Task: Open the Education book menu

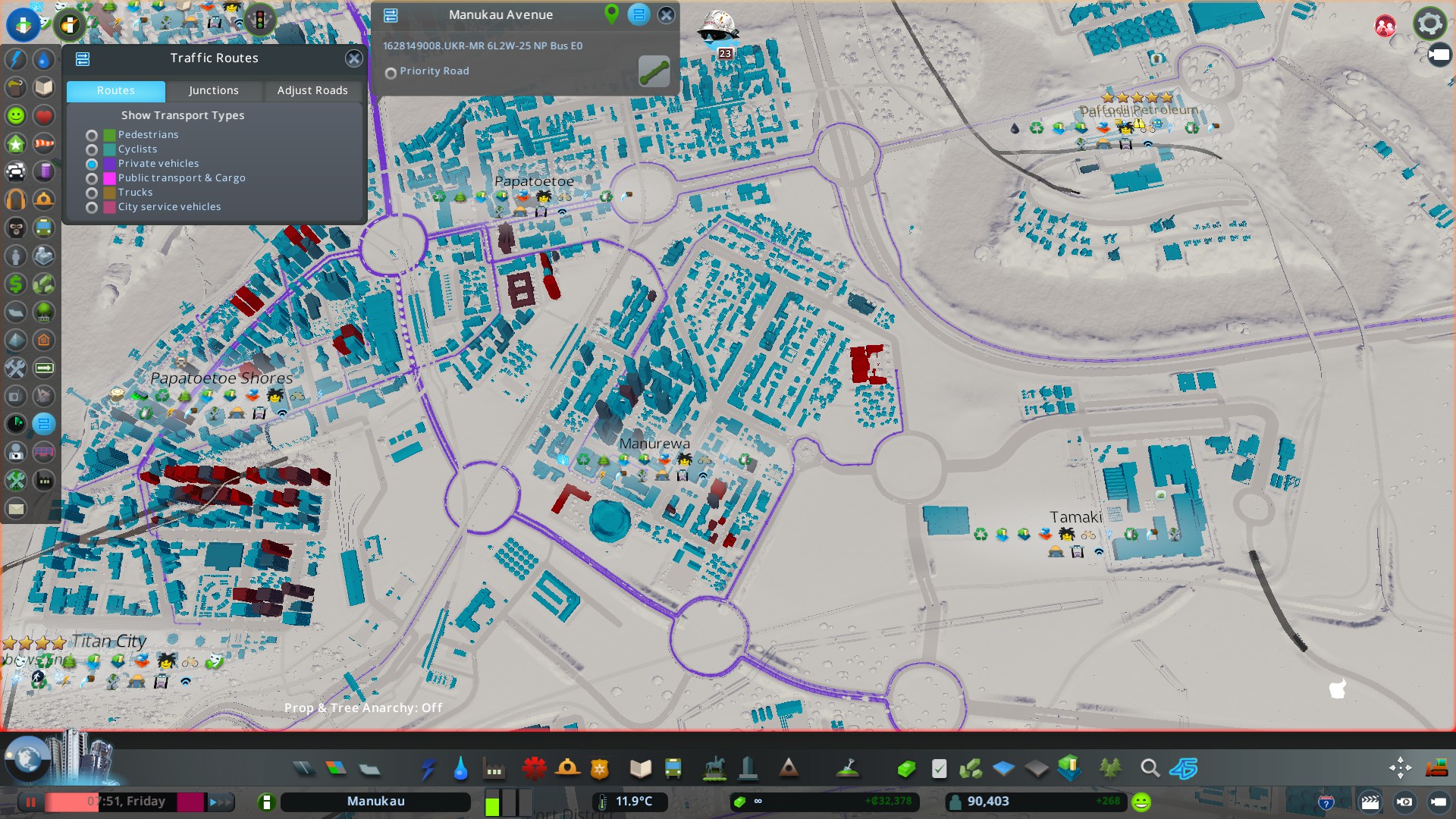Action: tap(640, 769)
